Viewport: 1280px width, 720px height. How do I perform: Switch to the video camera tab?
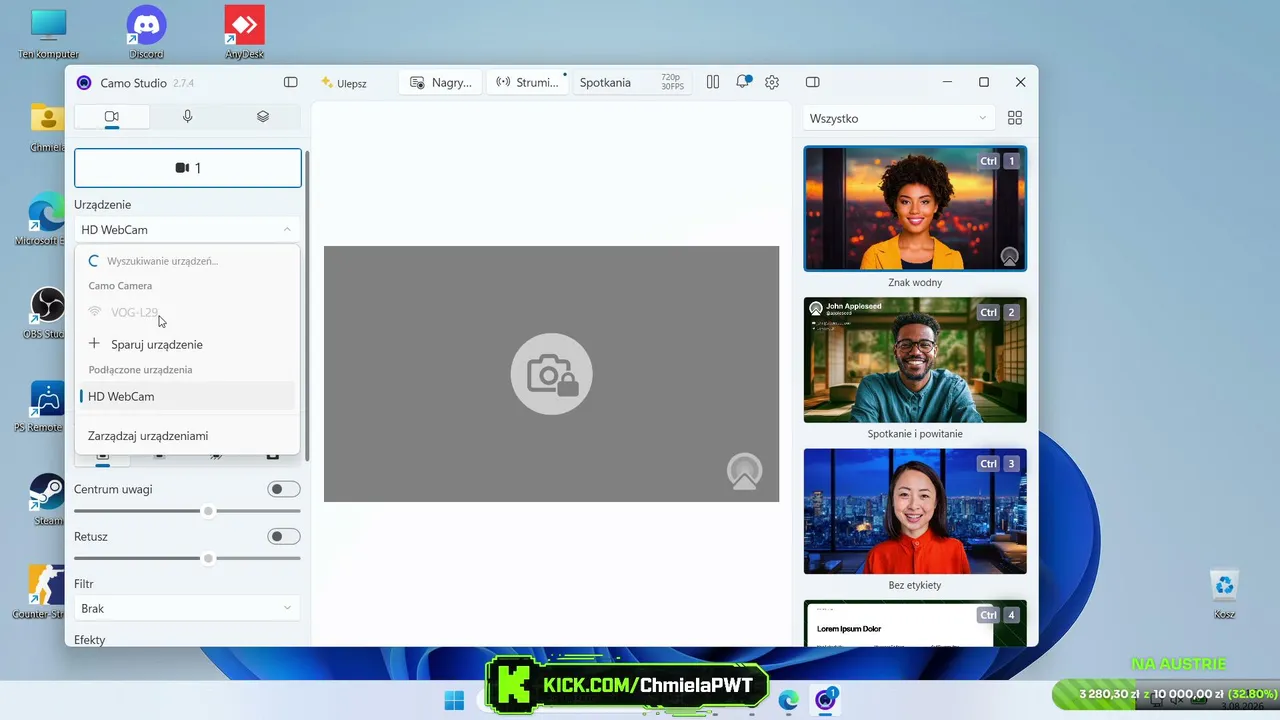point(112,117)
